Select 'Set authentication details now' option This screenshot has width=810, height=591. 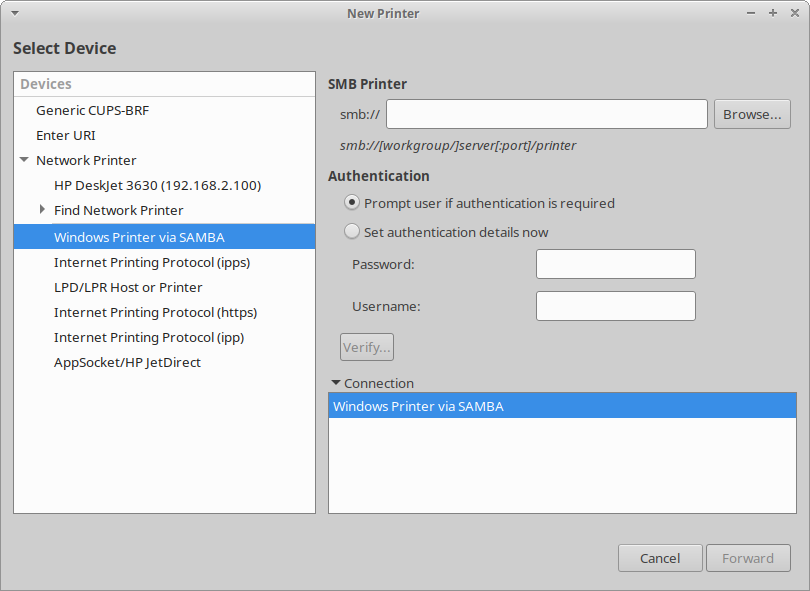click(351, 232)
